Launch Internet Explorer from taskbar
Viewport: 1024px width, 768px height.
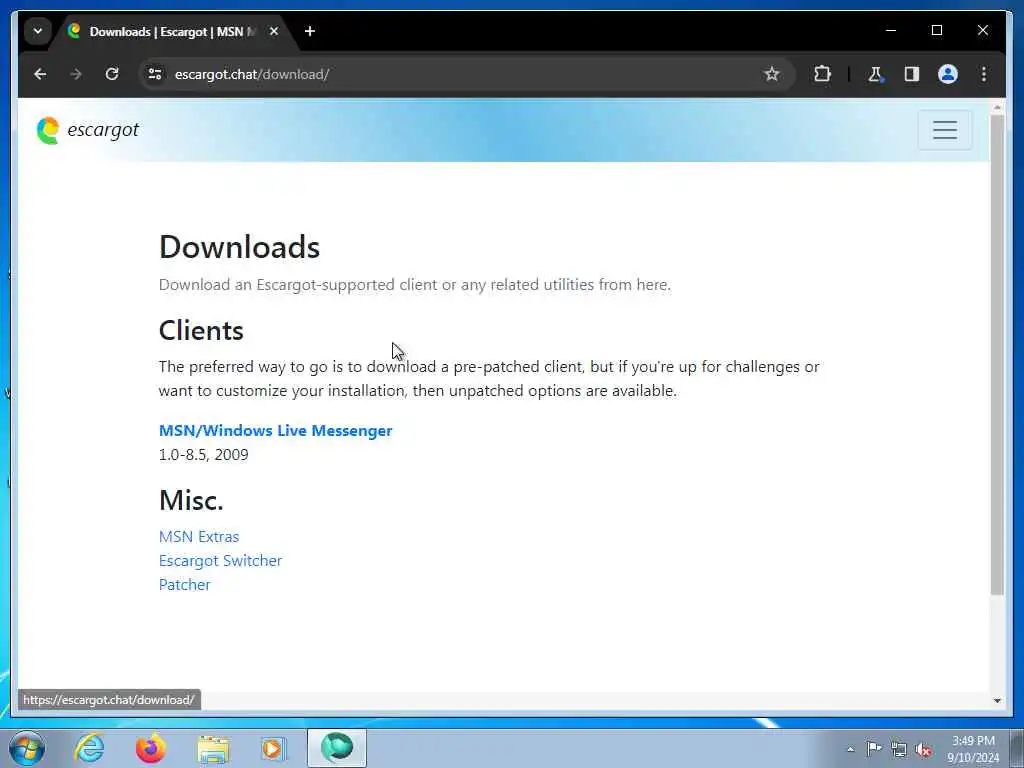pyautogui.click(x=89, y=748)
